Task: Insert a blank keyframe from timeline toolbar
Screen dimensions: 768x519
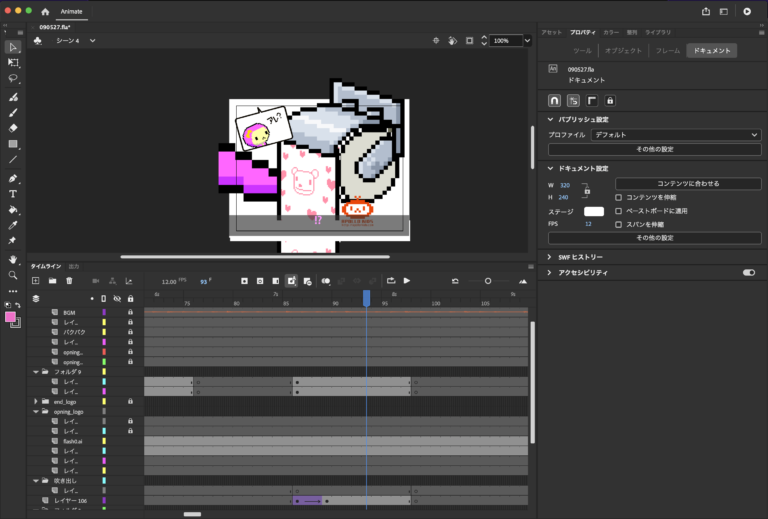Action: 260,281
